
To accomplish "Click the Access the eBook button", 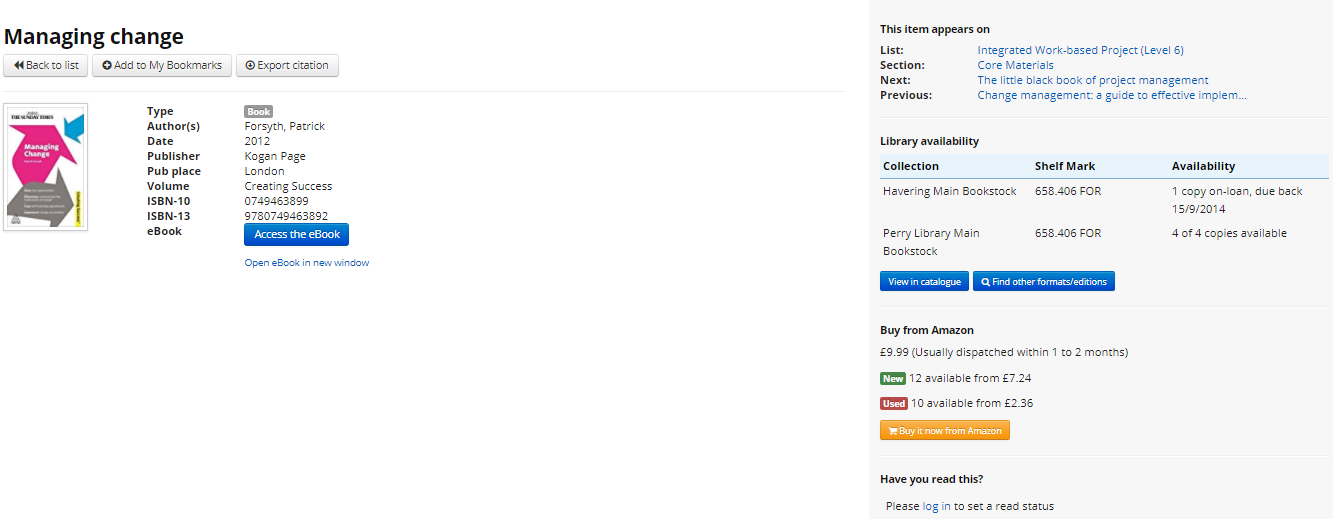I will 296,234.
